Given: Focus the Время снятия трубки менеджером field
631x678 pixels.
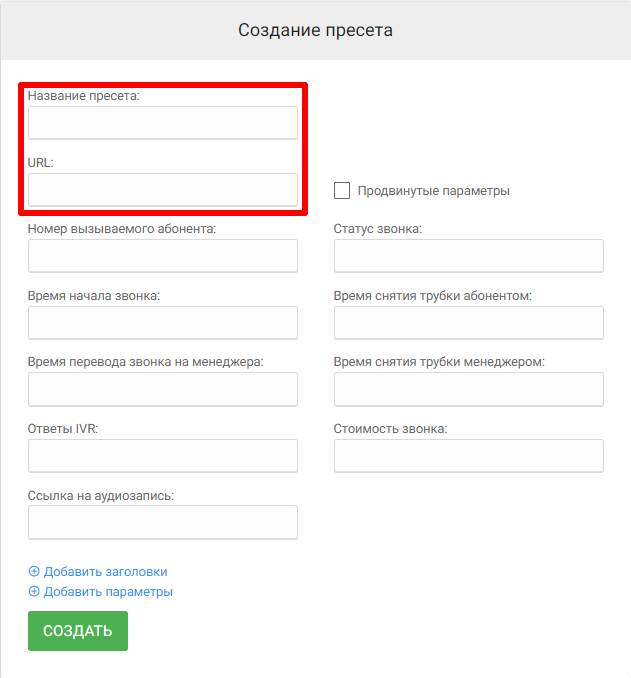Looking at the screenshot, I should tap(469, 389).
